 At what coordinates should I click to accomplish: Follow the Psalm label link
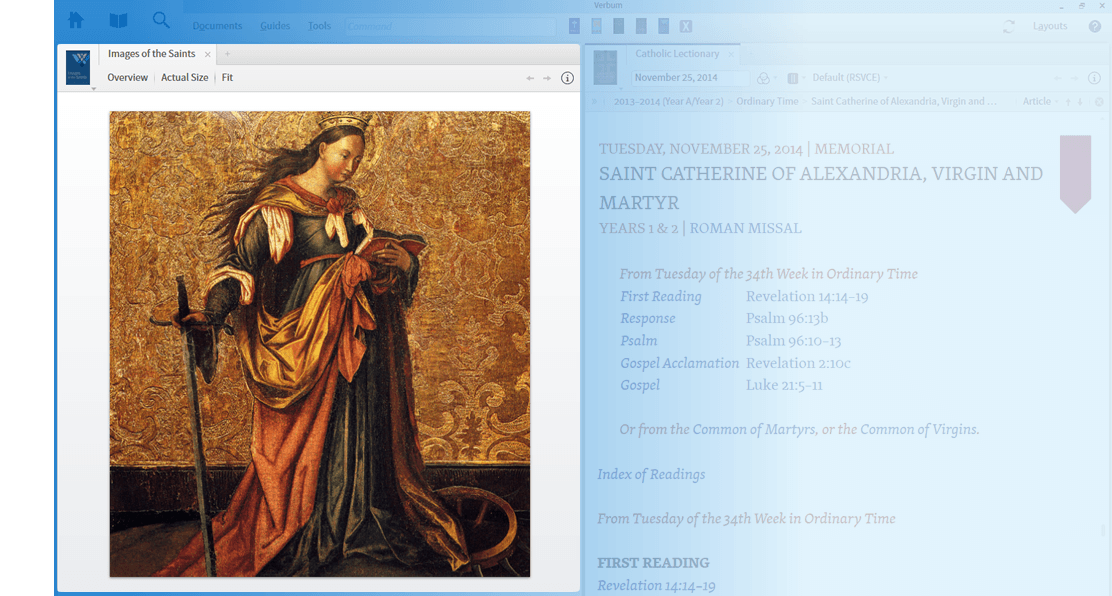tap(638, 341)
